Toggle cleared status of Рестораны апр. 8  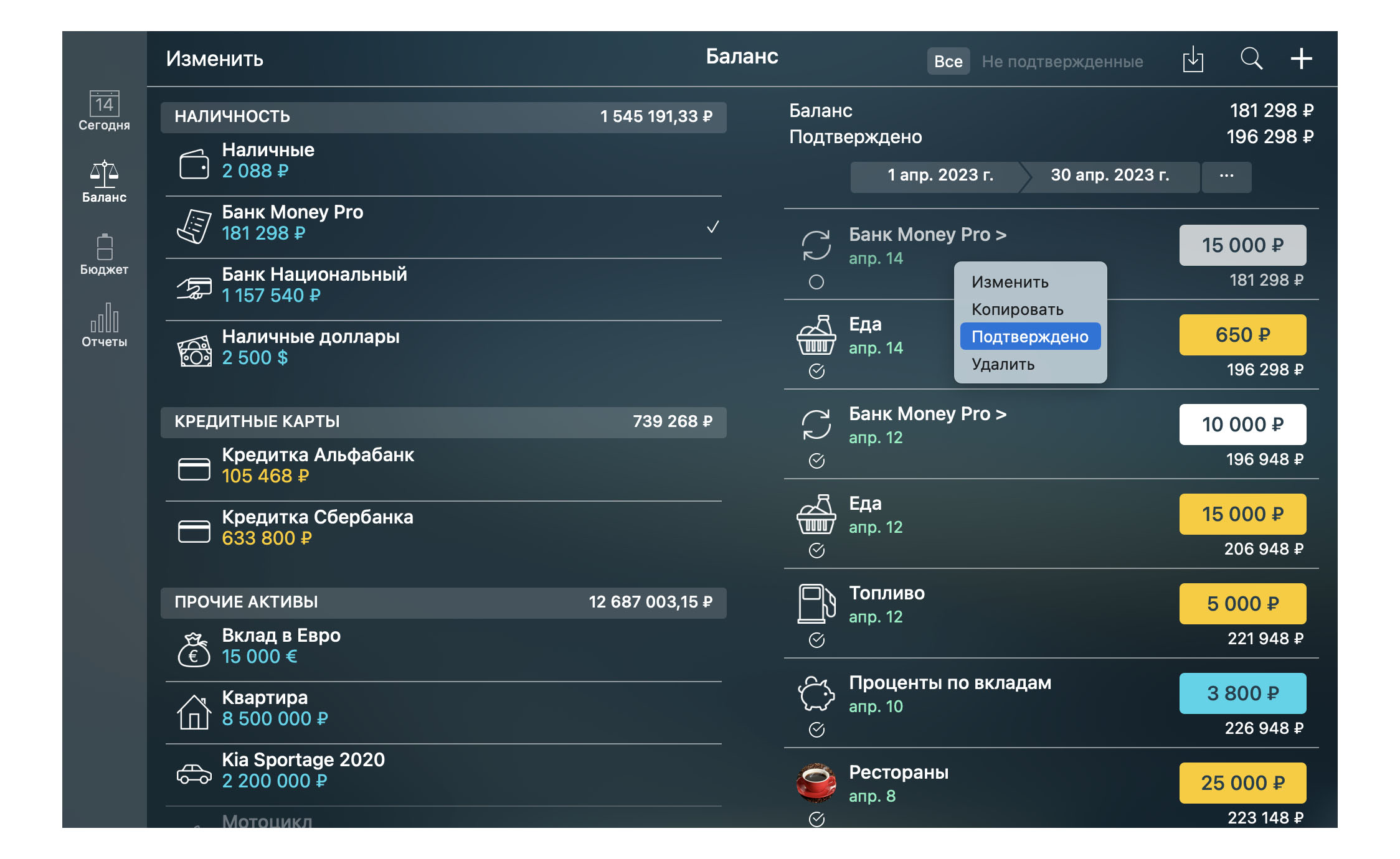(816, 820)
